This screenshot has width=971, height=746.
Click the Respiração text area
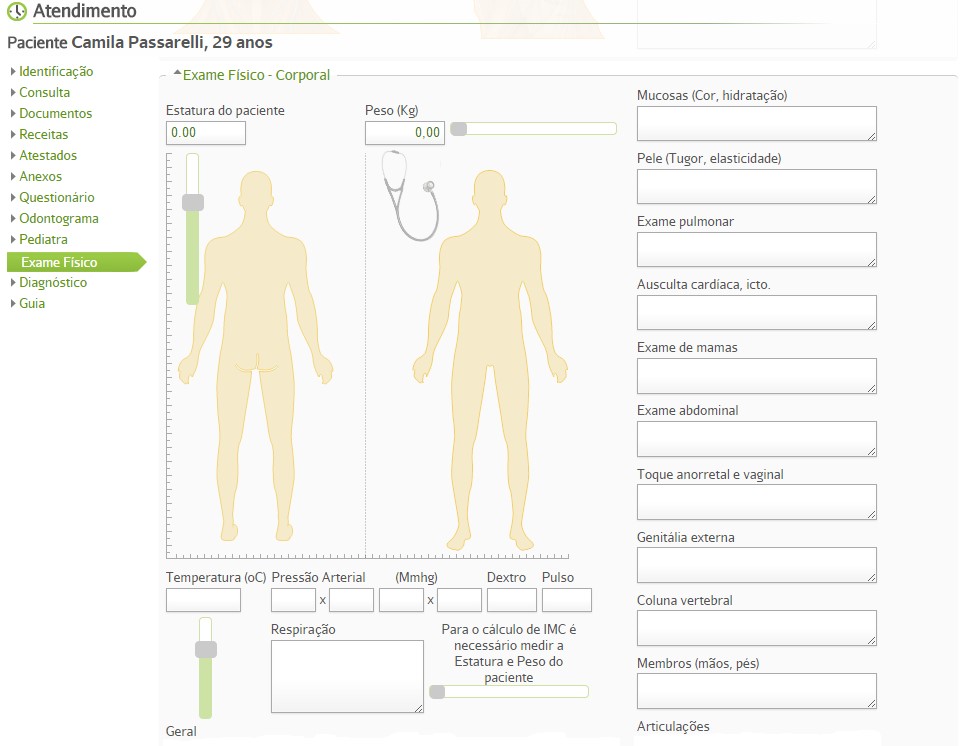click(347, 676)
